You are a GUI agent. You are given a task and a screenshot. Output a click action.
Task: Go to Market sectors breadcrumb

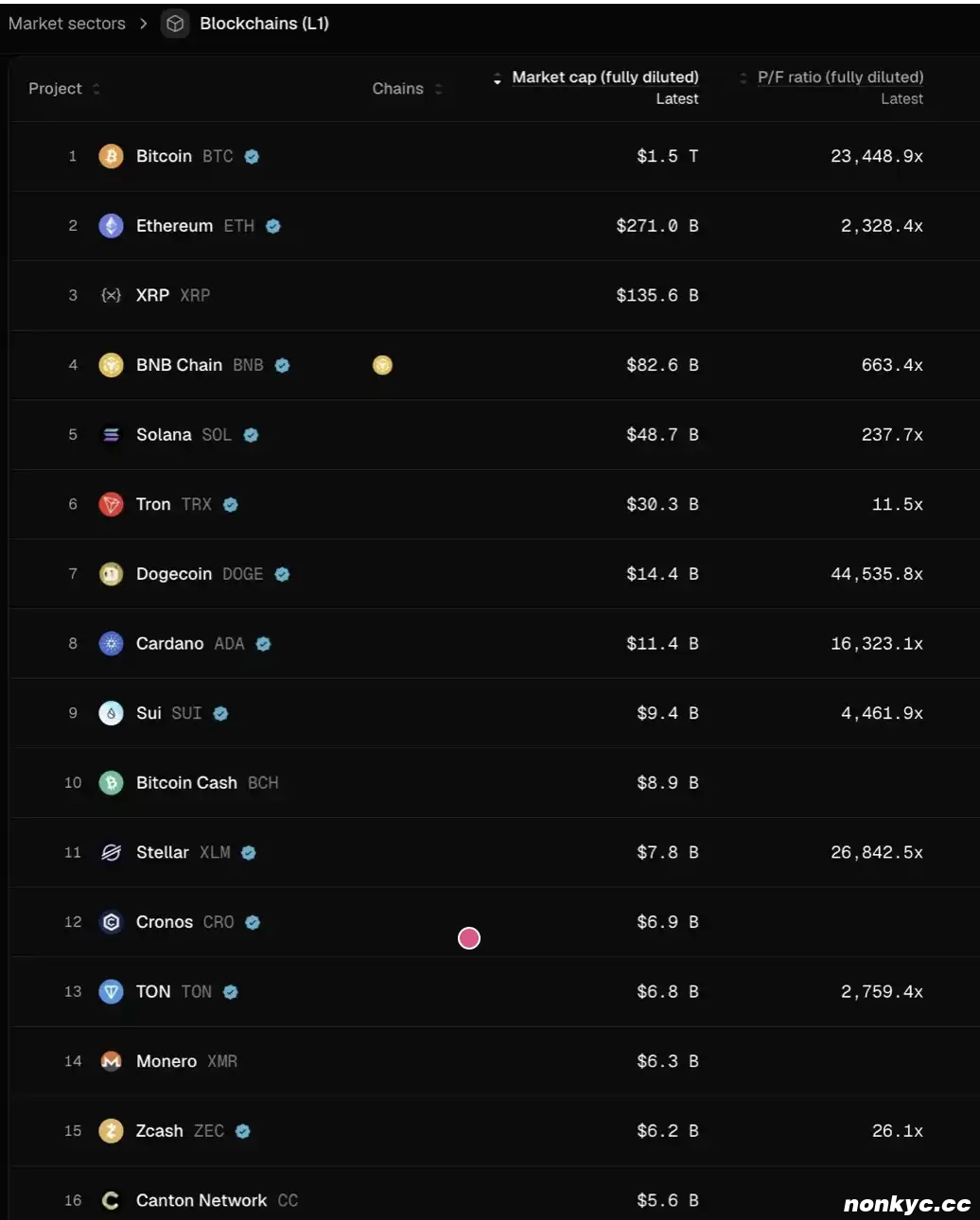(x=66, y=24)
